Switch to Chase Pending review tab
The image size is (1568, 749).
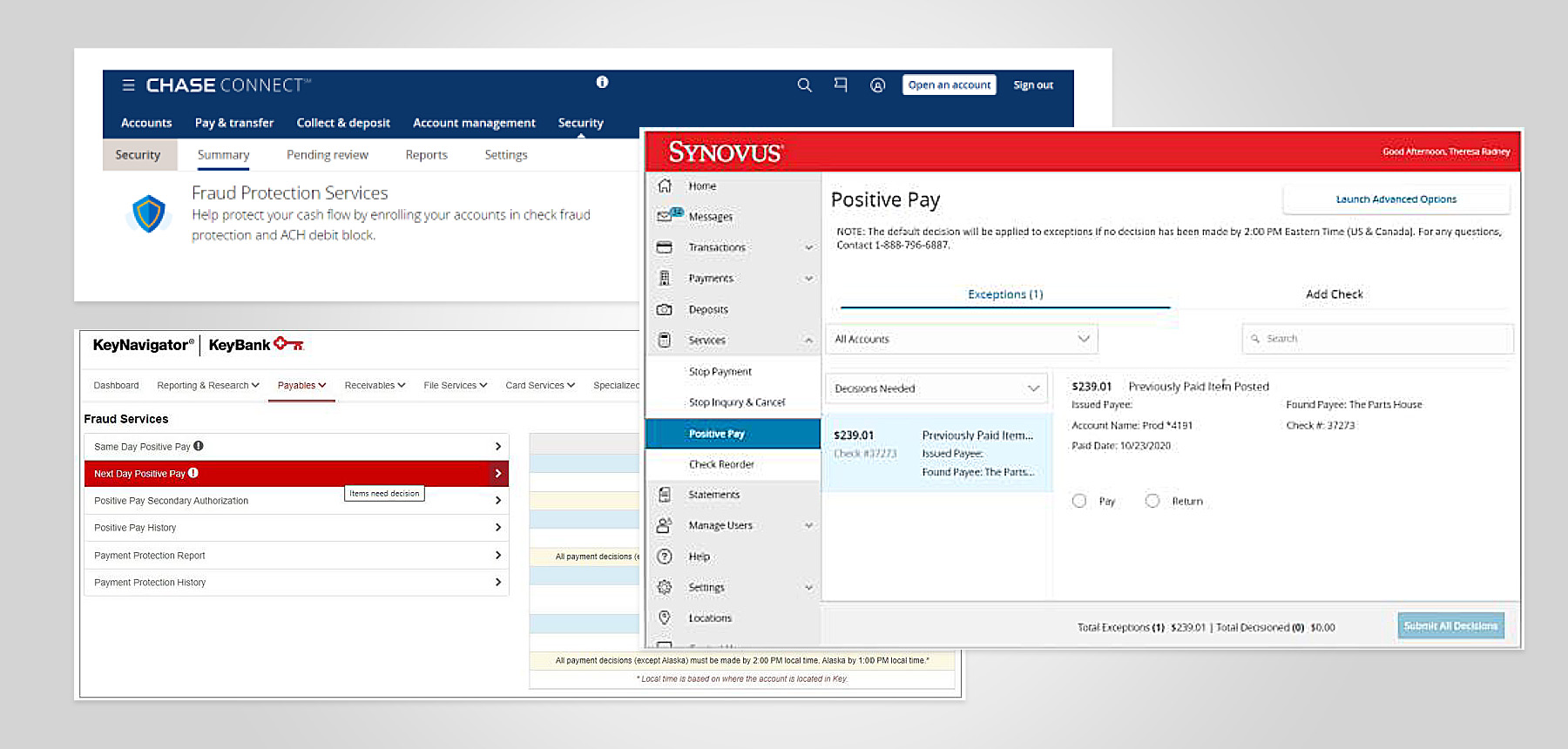point(328,155)
